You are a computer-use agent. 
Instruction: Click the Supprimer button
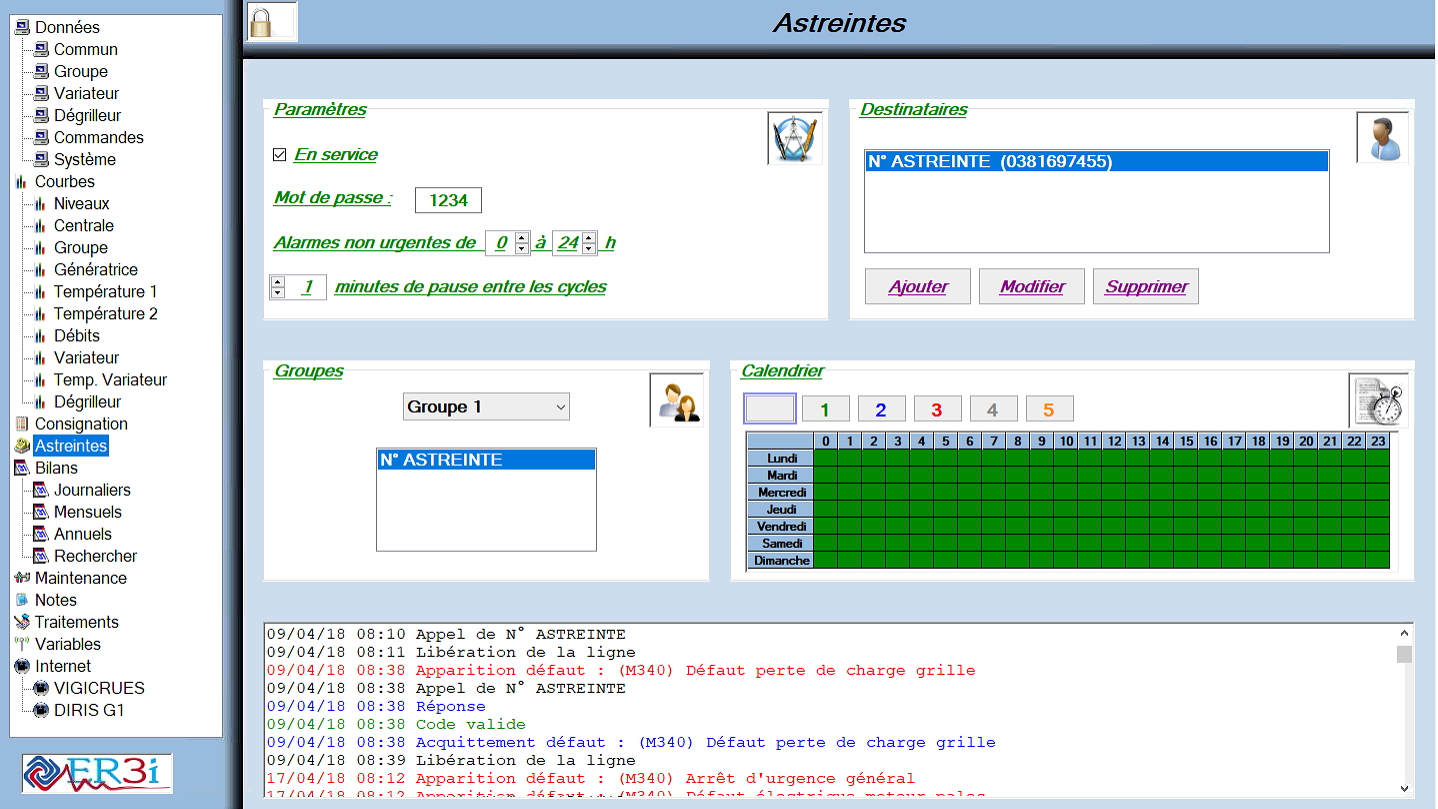(1146, 286)
